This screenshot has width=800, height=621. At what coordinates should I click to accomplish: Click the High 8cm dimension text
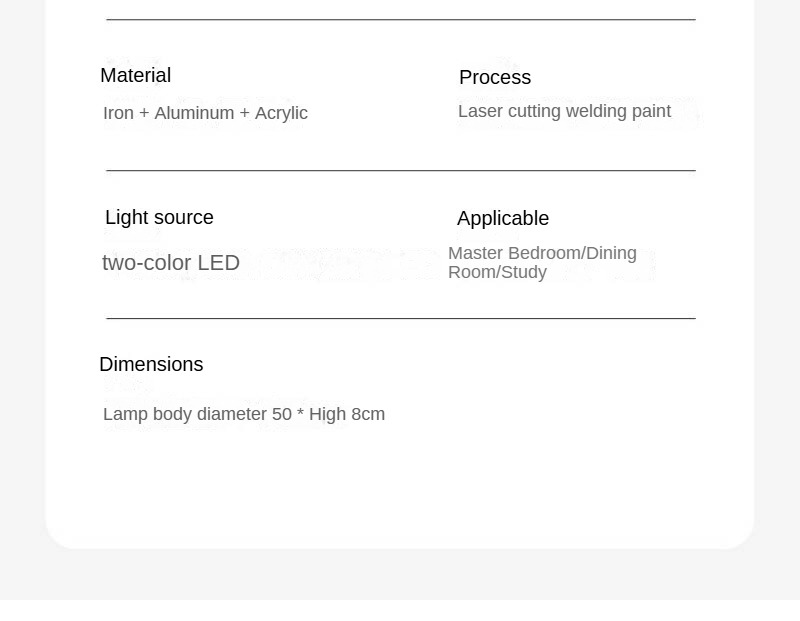pos(347,414)
